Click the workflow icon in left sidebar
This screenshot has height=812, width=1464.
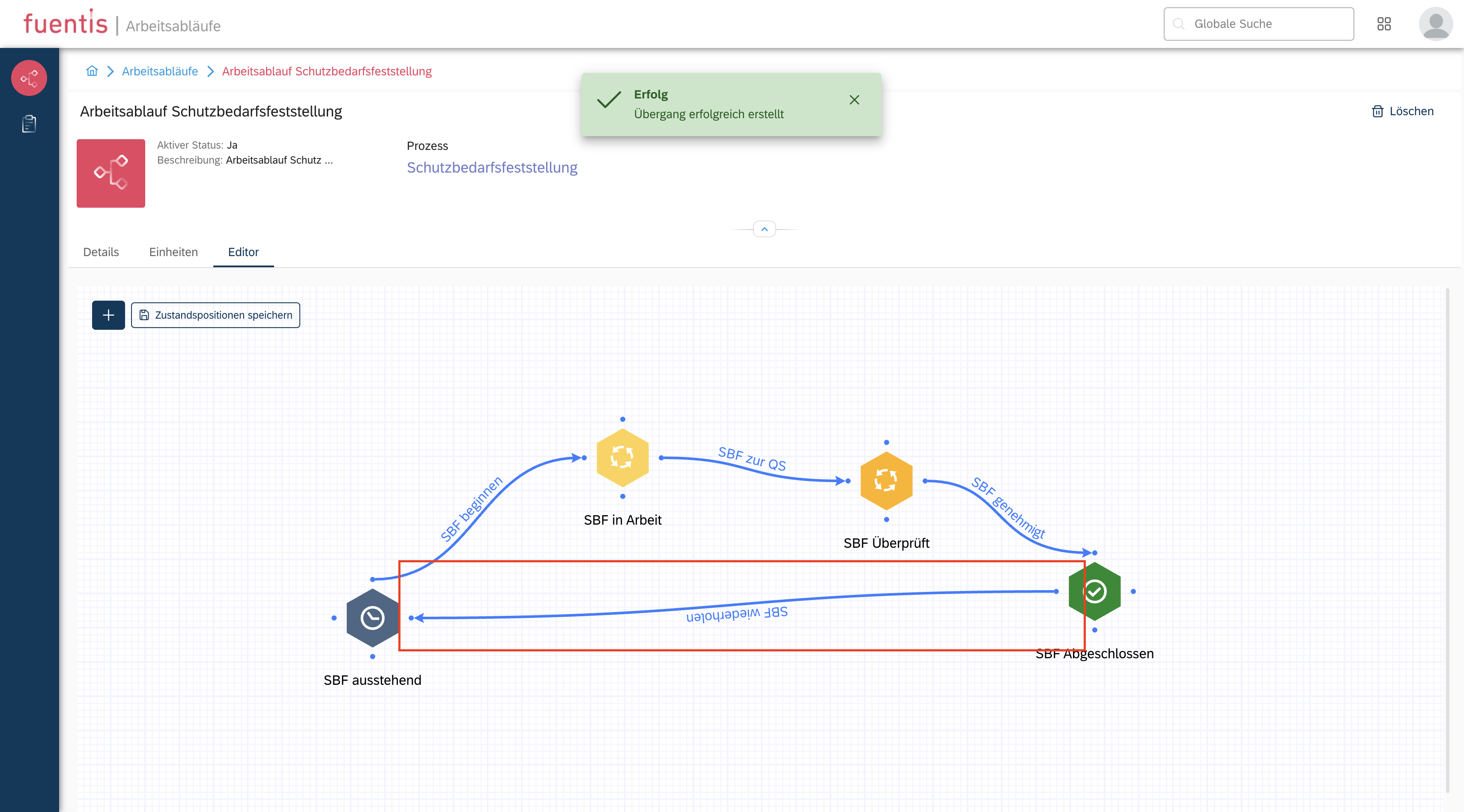pos(29,78)
